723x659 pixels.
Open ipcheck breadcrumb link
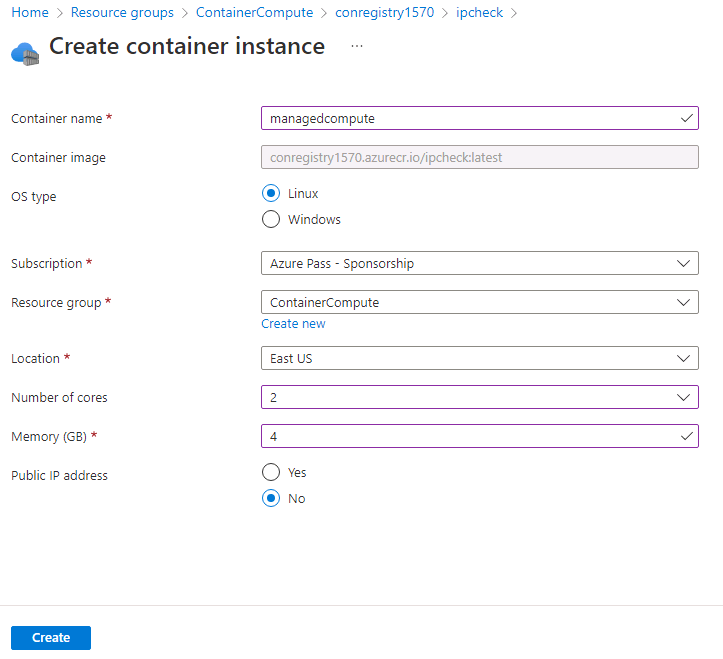coord(480,12)
